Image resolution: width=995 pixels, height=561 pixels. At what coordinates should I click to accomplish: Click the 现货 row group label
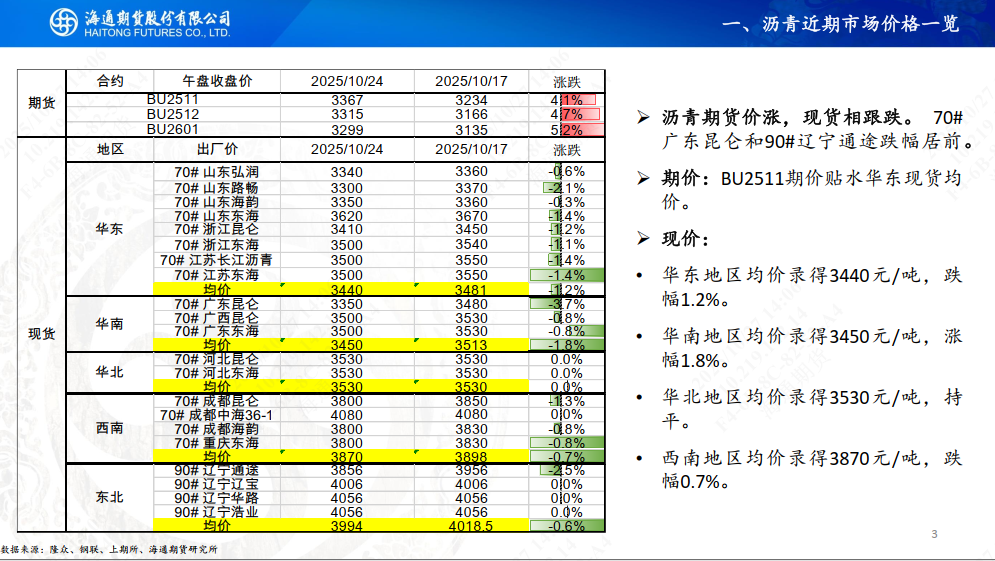point(41,334)
